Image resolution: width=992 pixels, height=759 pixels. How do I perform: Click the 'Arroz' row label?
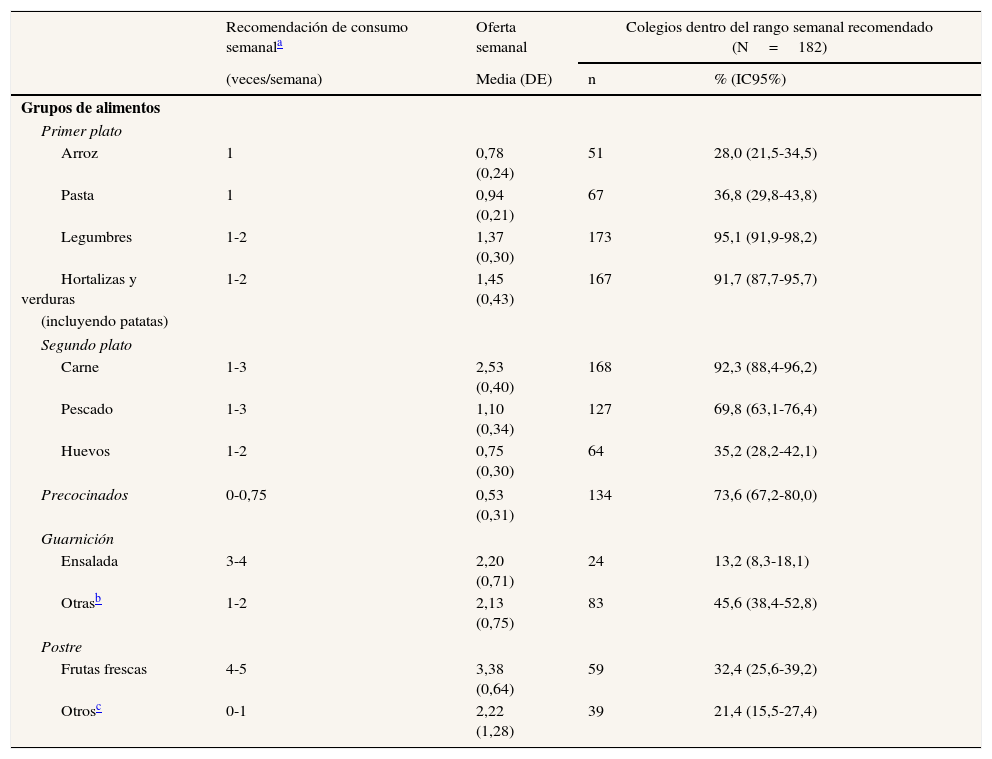tap(79, 153)
